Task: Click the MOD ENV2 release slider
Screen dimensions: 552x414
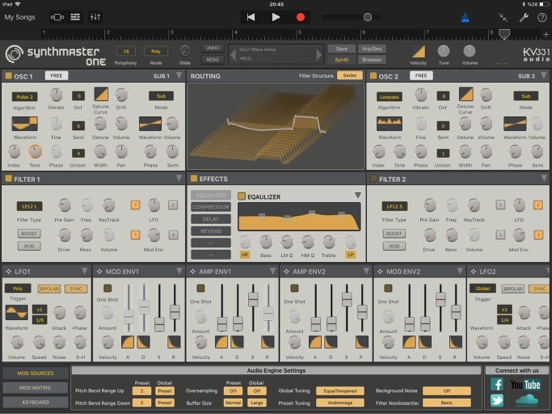Action: coord(456,312)
